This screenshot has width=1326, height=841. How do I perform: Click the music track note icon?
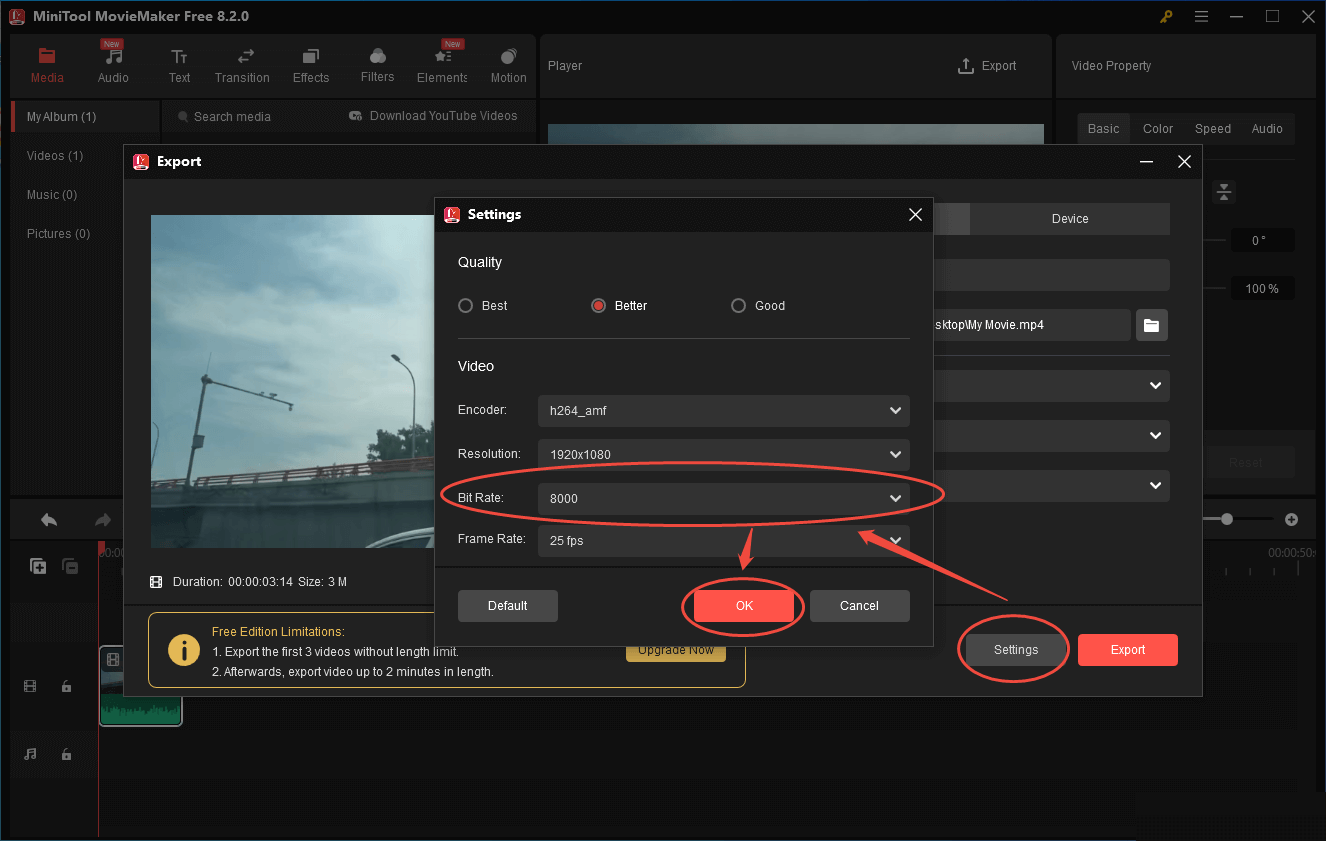[30, 754]
